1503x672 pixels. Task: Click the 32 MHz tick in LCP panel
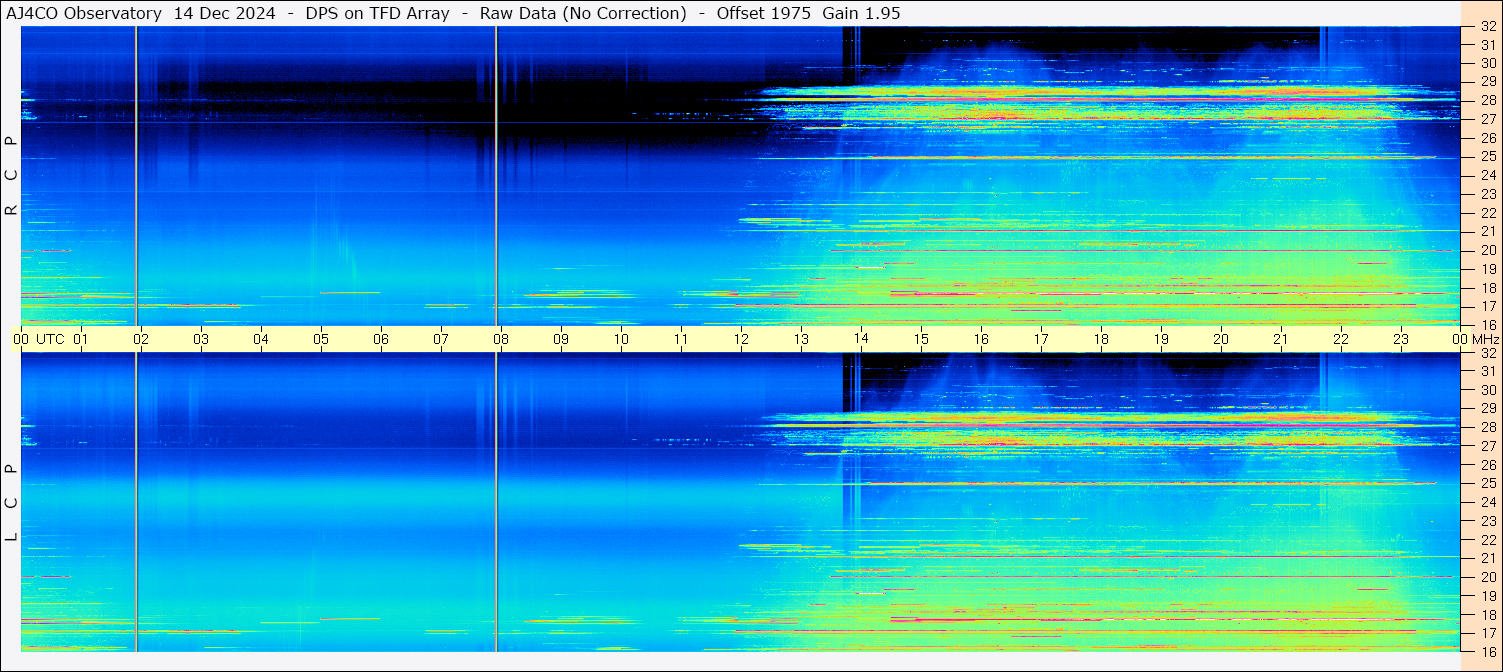pos(1488,352)
